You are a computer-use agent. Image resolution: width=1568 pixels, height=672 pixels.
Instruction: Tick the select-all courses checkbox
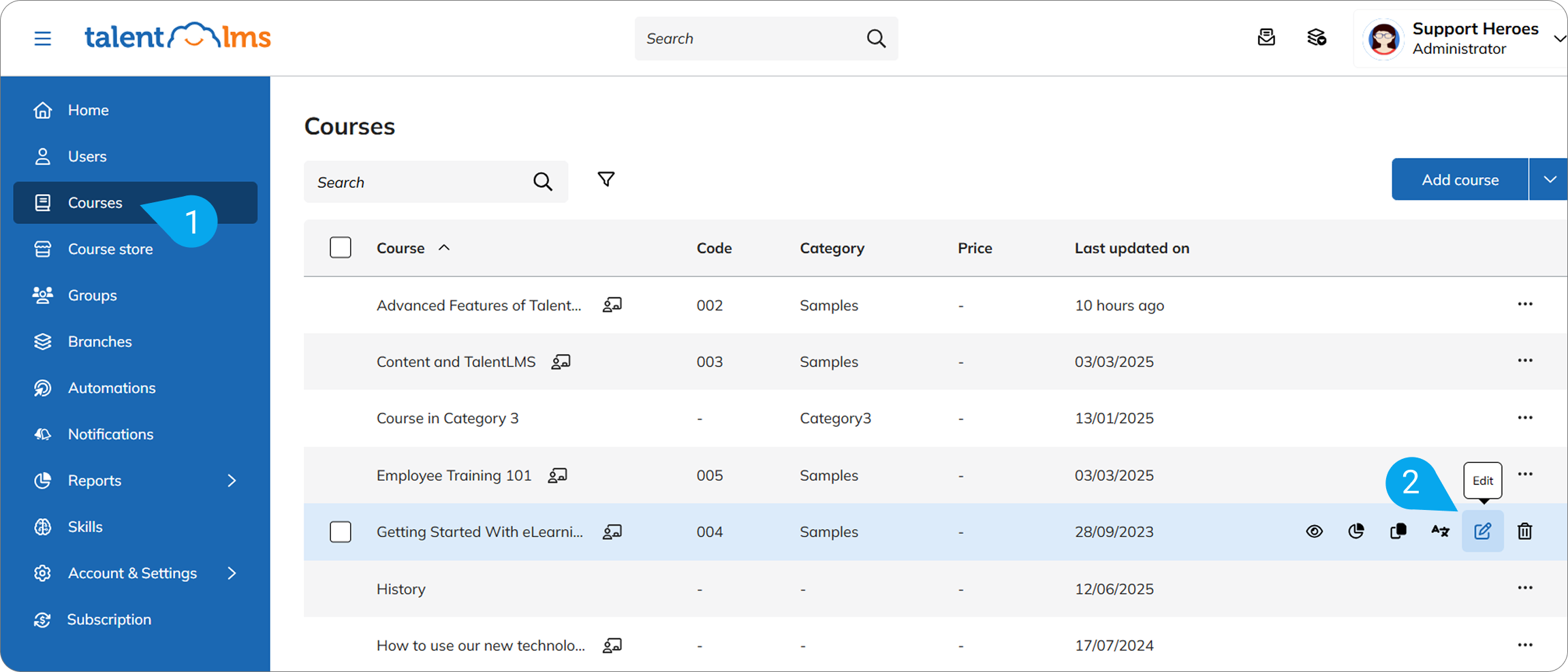click(341, 247)
